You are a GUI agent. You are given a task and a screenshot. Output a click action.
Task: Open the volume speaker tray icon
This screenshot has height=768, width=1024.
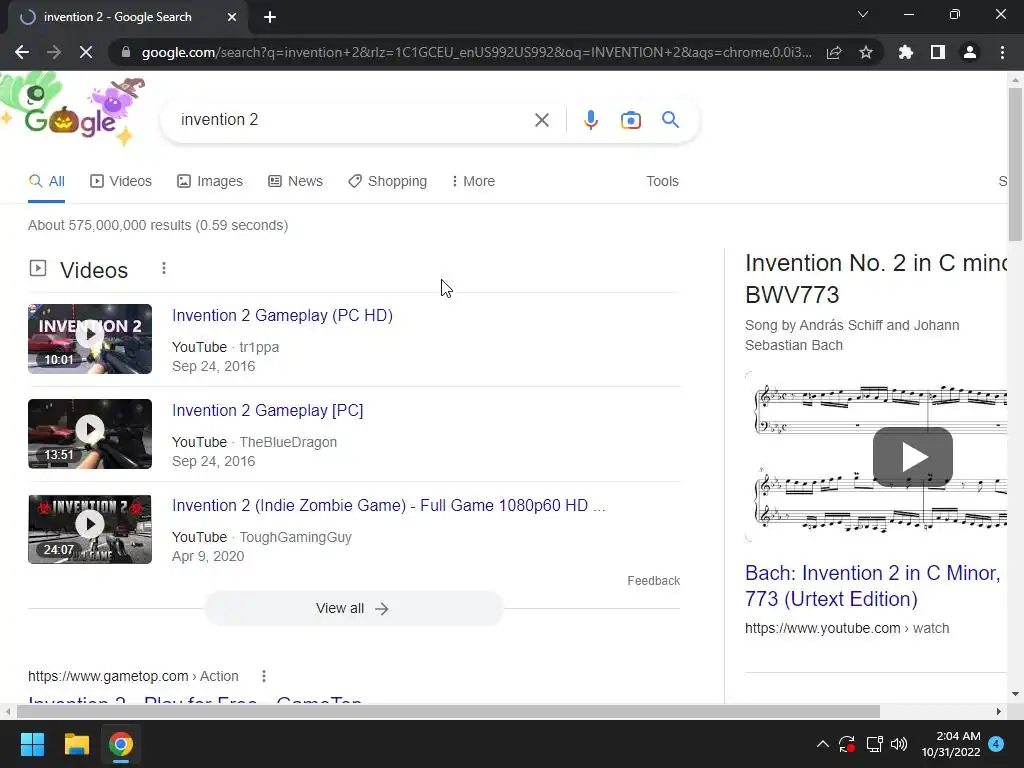899,744
